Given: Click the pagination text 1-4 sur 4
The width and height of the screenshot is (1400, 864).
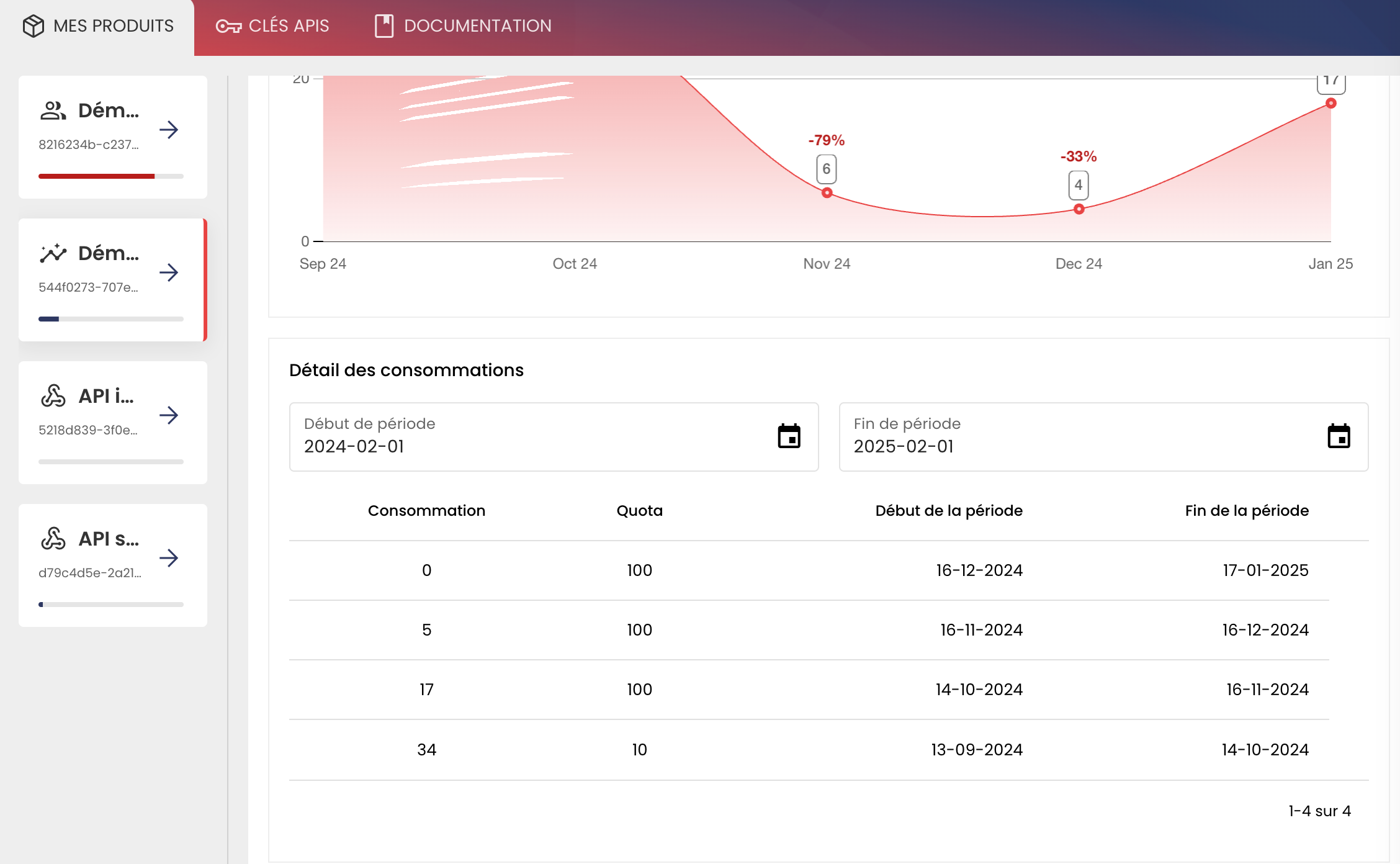Looking at the screenshot, I should click(x=1319, y=811).
